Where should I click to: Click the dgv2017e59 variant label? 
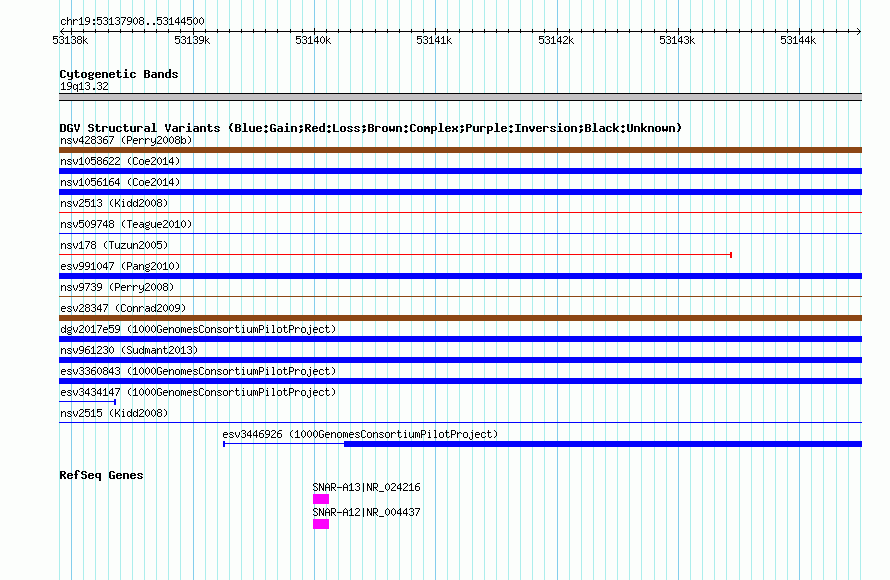[198, 329]
